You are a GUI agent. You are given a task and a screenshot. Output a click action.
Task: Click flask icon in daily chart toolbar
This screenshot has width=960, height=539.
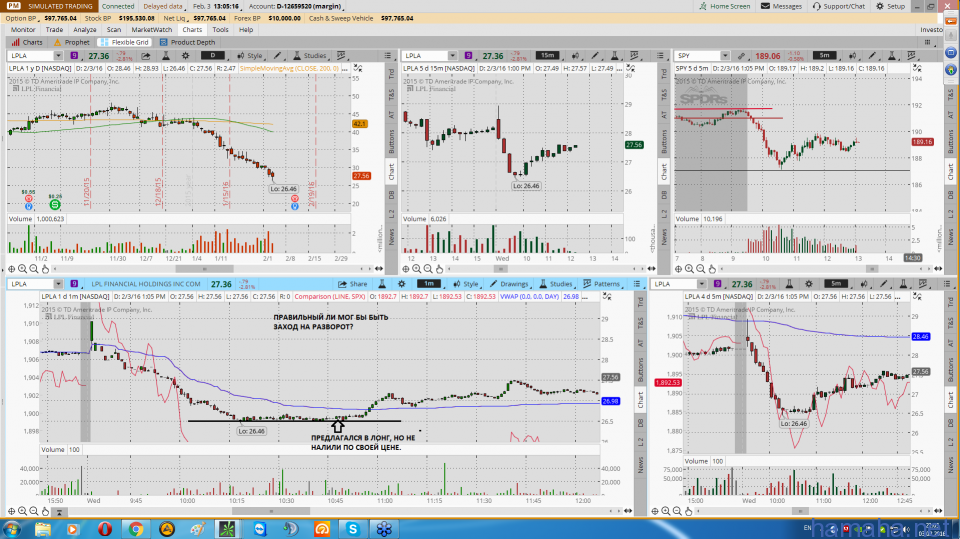[x=165, y=56]
